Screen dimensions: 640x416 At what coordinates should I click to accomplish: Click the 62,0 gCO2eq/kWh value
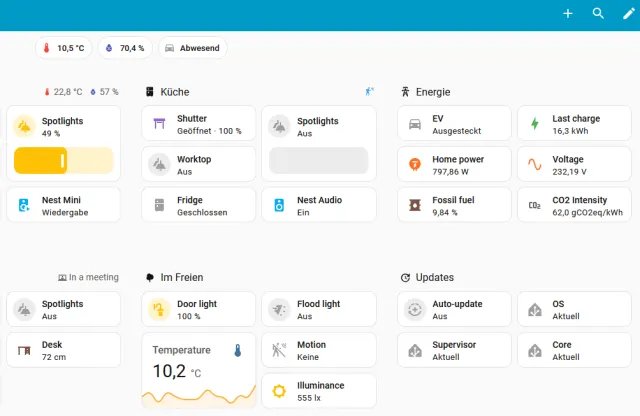(x=587, y=213)
